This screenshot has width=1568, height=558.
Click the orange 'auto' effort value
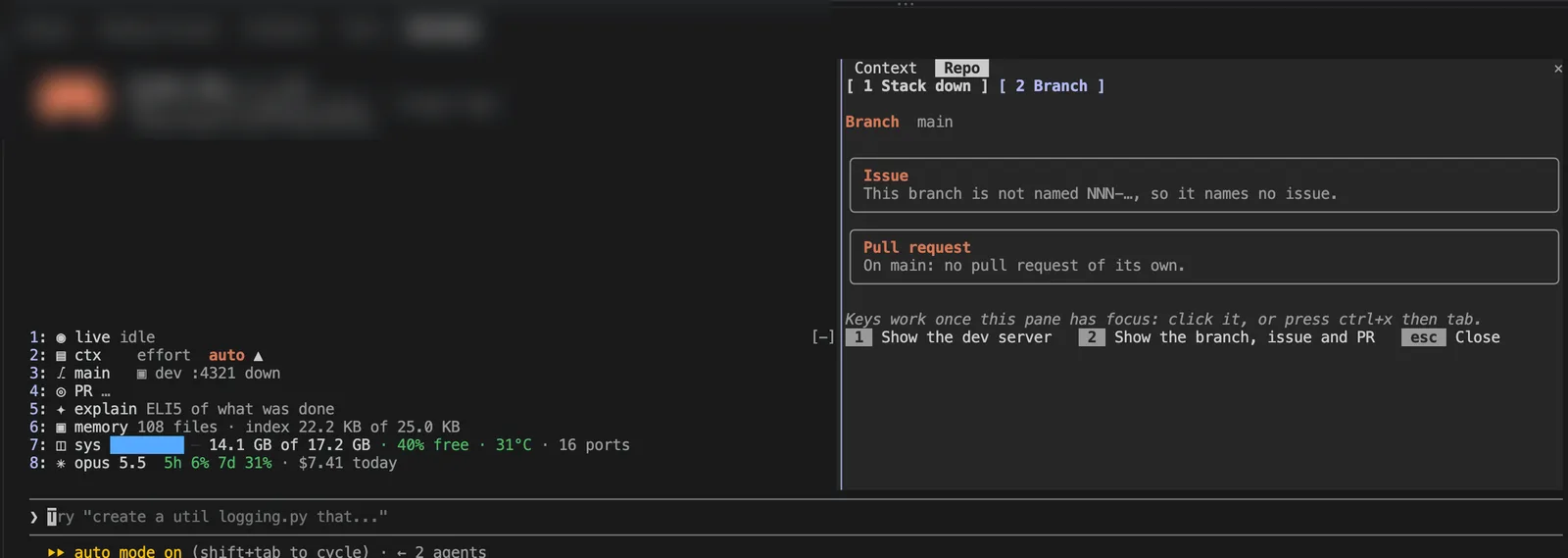226,356
